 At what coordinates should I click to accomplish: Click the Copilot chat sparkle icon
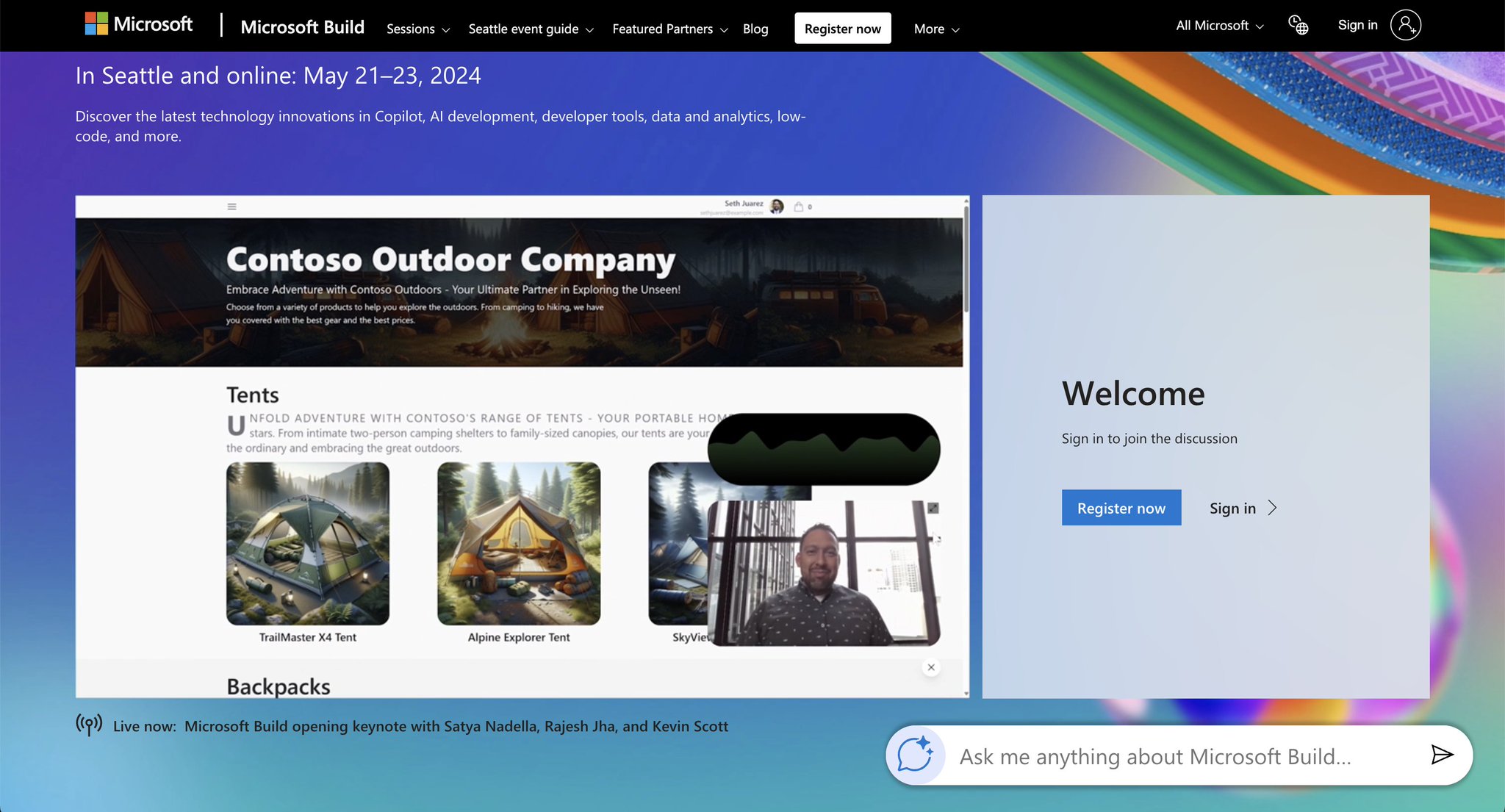[915, 755]
